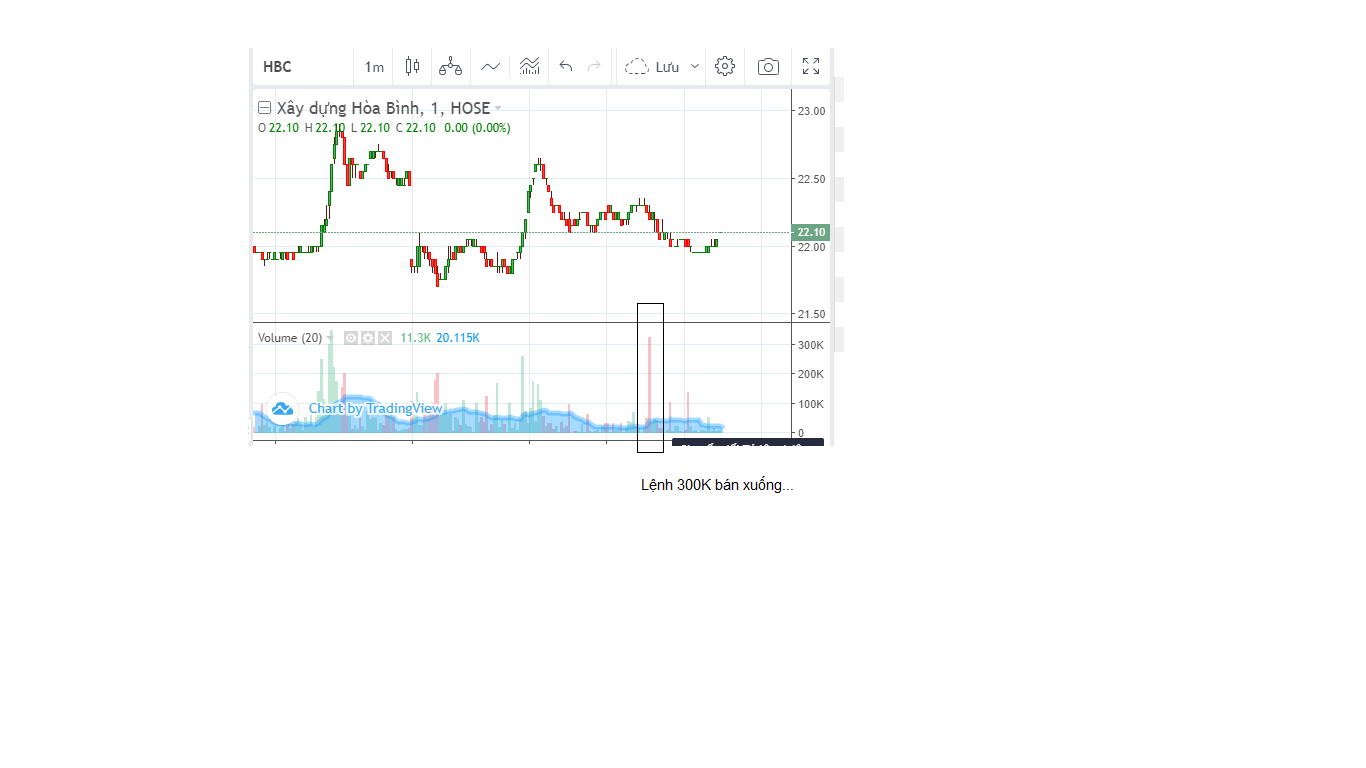Open the candlestick chart style selector
The width and height of the screenshot is (1366, 768).
412,67
